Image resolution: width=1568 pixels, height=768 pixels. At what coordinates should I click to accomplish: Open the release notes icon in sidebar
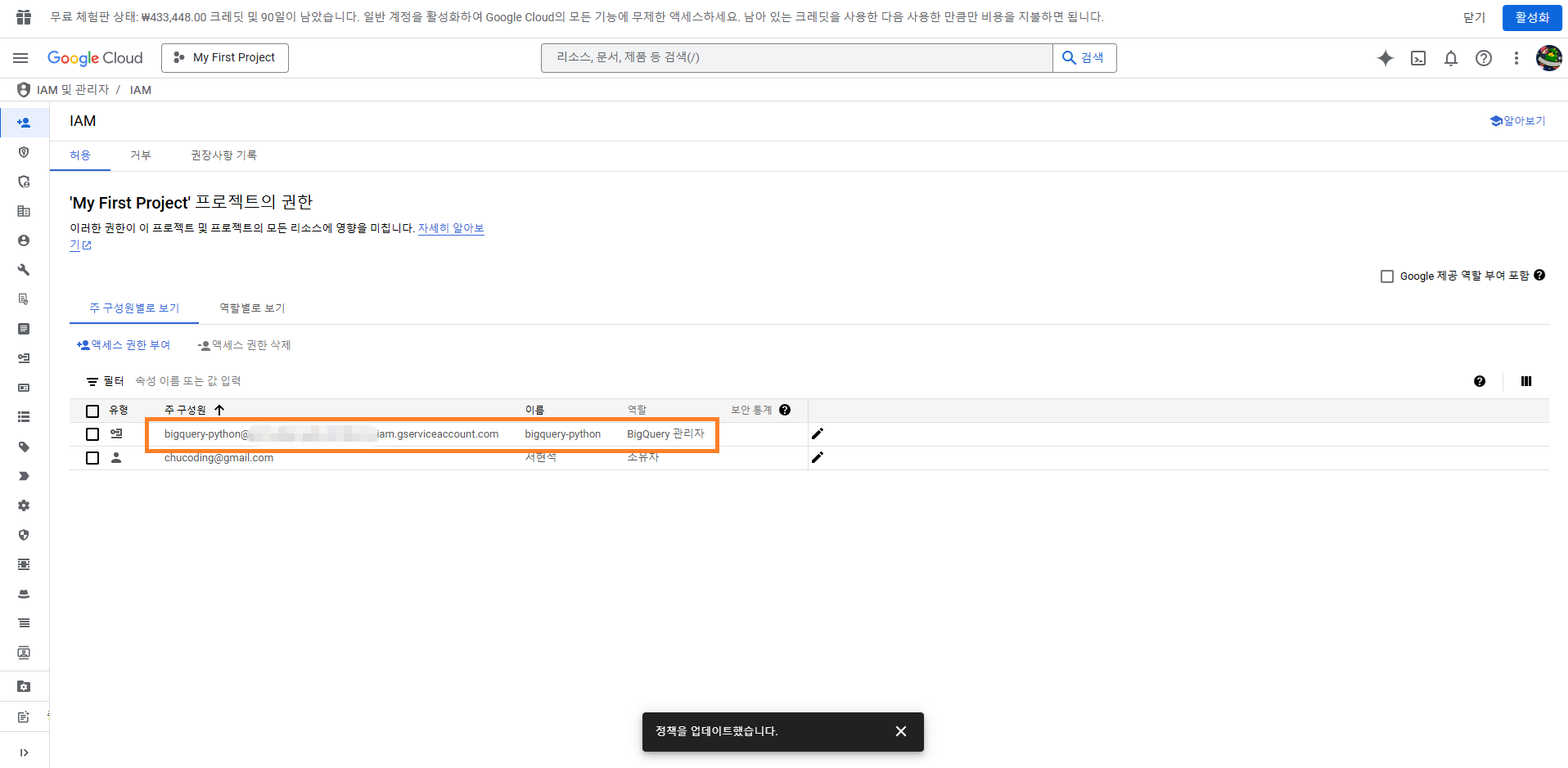[x=24, y=716]
